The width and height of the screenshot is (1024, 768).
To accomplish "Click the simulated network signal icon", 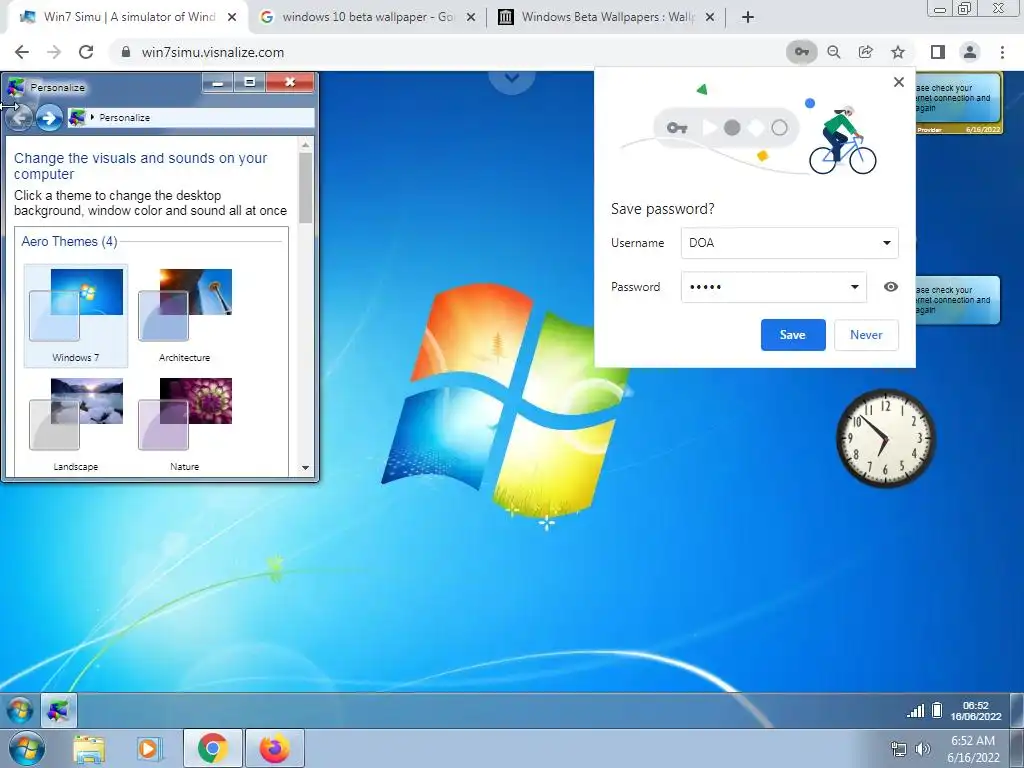I will 916,711.
